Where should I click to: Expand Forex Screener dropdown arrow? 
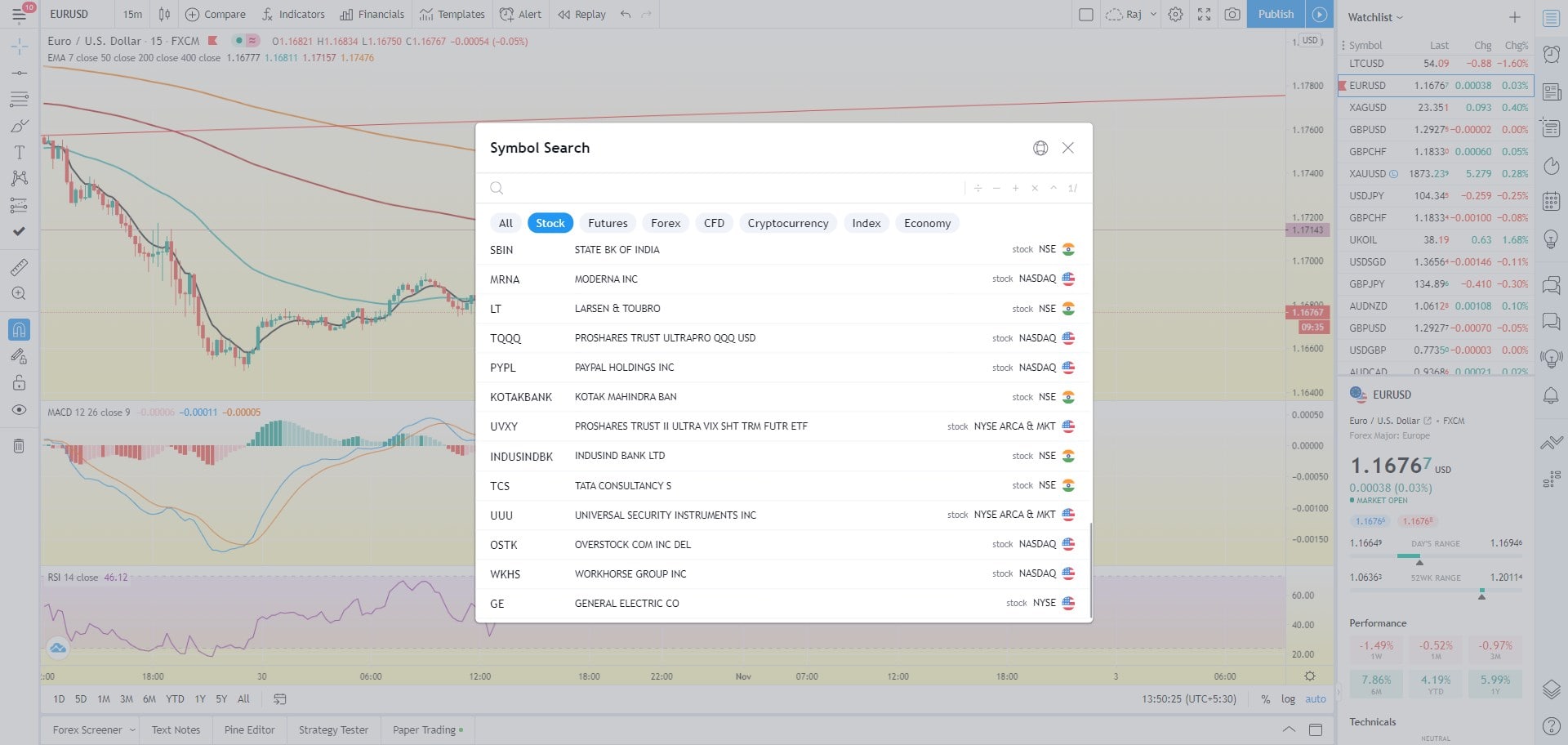tap(132, 729)
